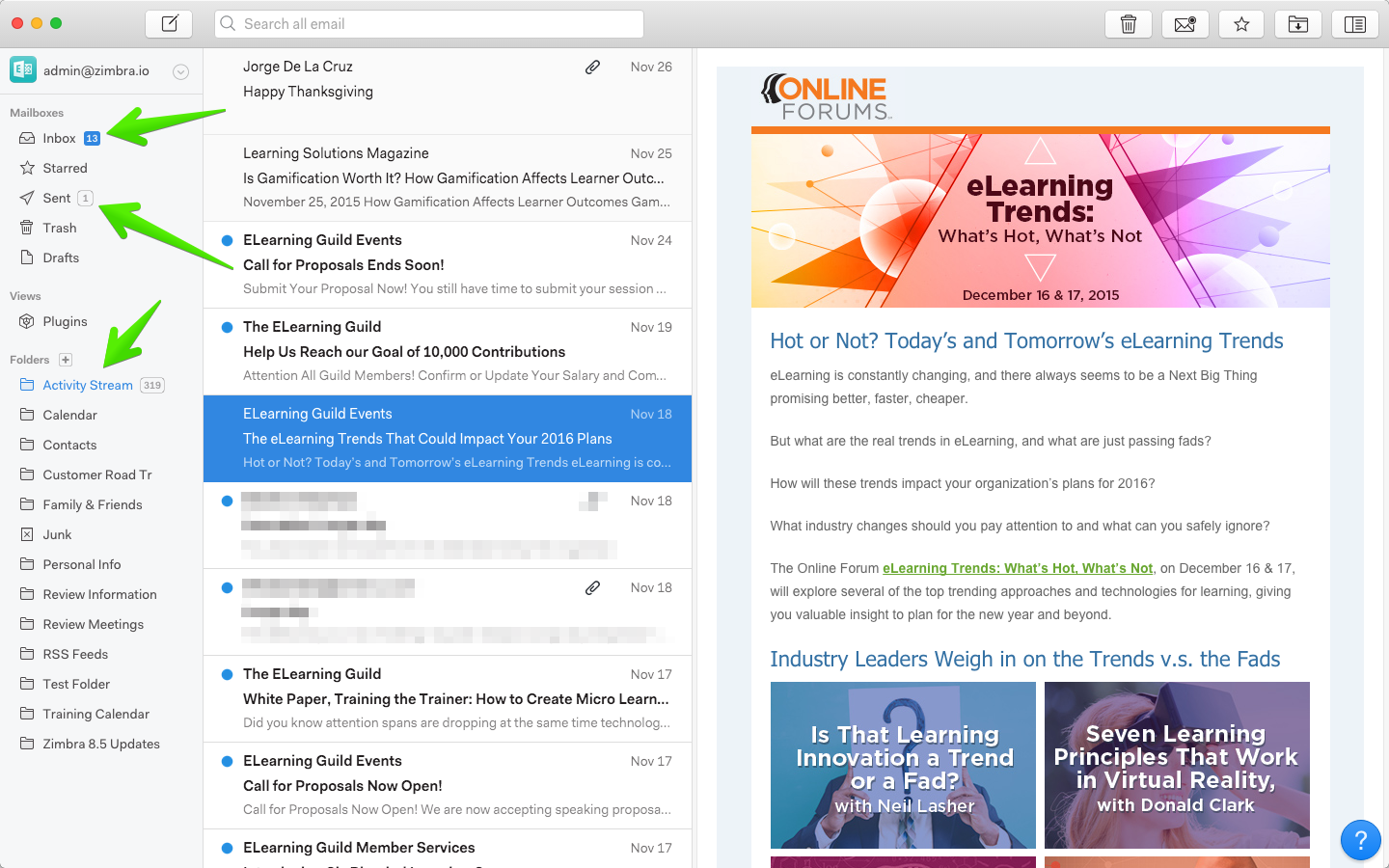Open help with blue question mark button
The height and width of the screenshot is (868, 1389).
[1360, 840]
